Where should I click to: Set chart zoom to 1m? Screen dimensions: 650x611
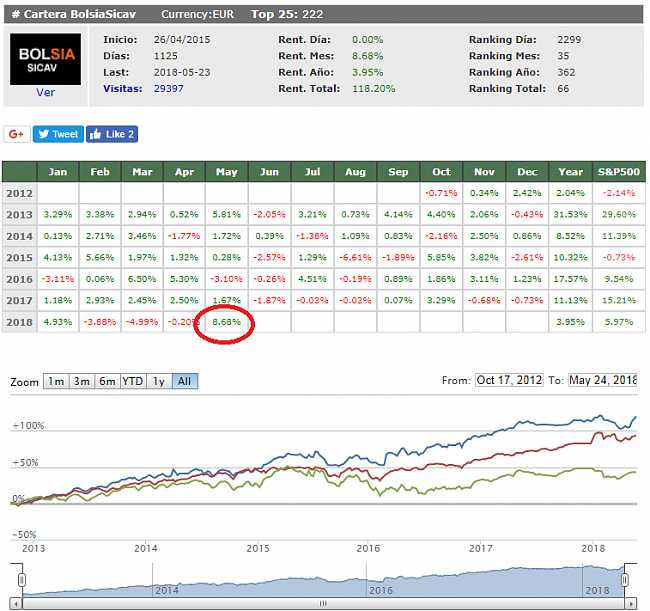(56, 381)
